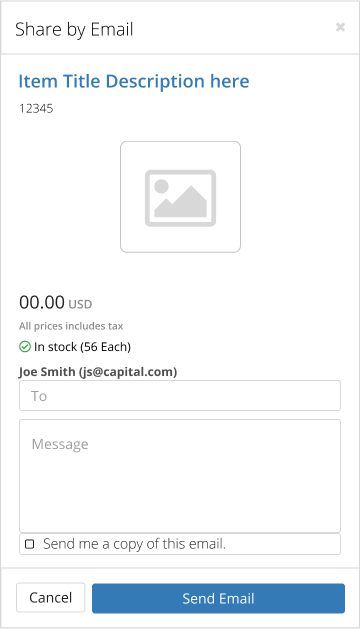Click the 00.00 price amount

point(42,302)
